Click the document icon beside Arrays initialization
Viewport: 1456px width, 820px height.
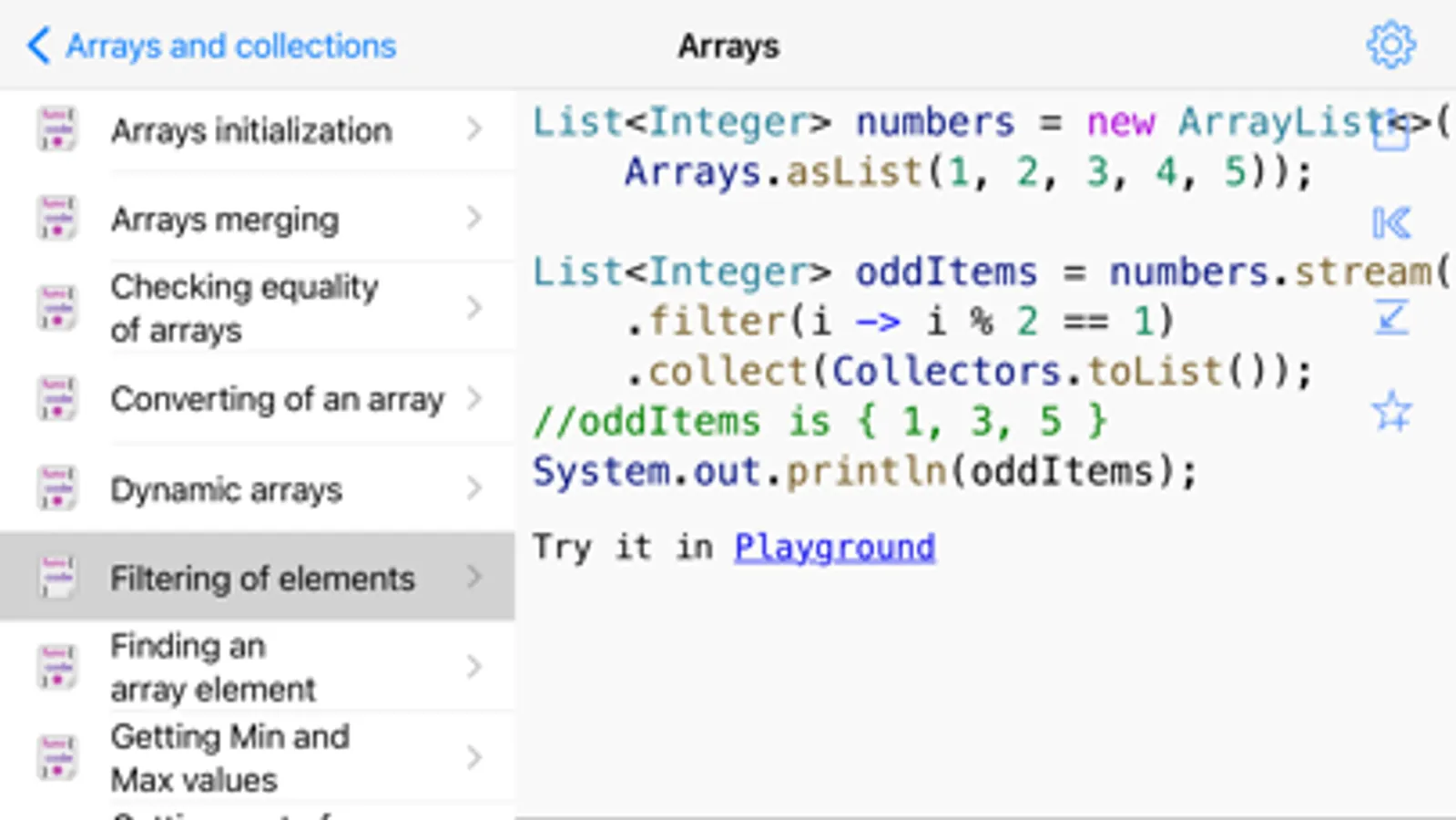pos(56,129)
